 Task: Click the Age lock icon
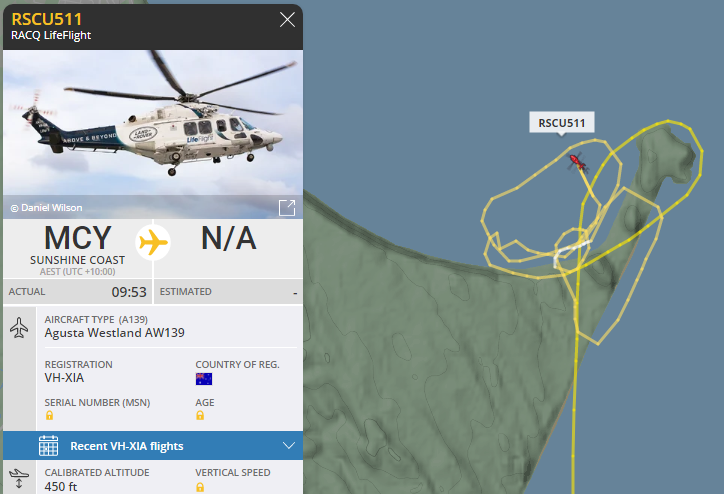(200, 416)
